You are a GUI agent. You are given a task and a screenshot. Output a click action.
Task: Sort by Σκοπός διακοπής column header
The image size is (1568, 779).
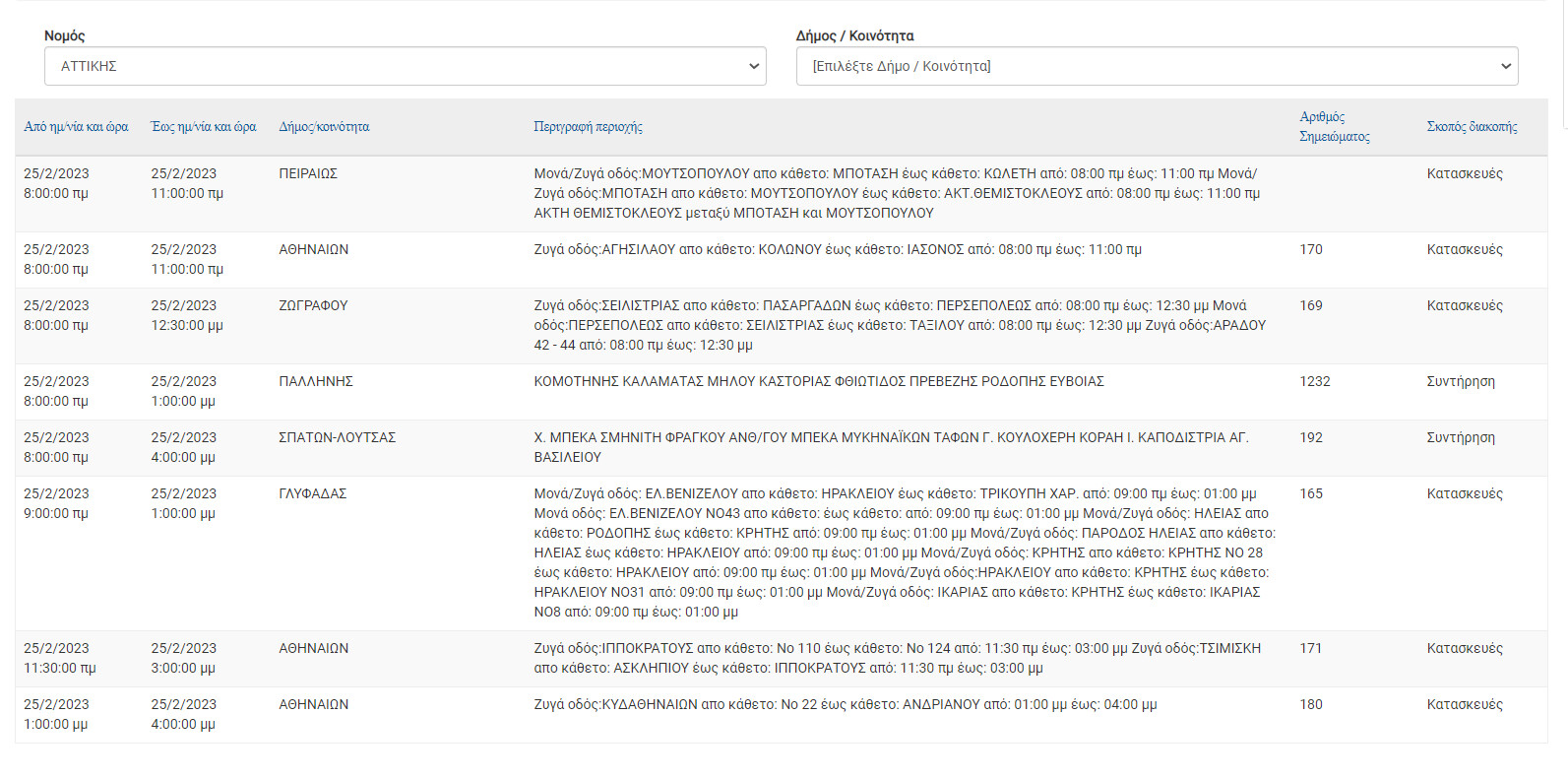tap(1472, 127)
